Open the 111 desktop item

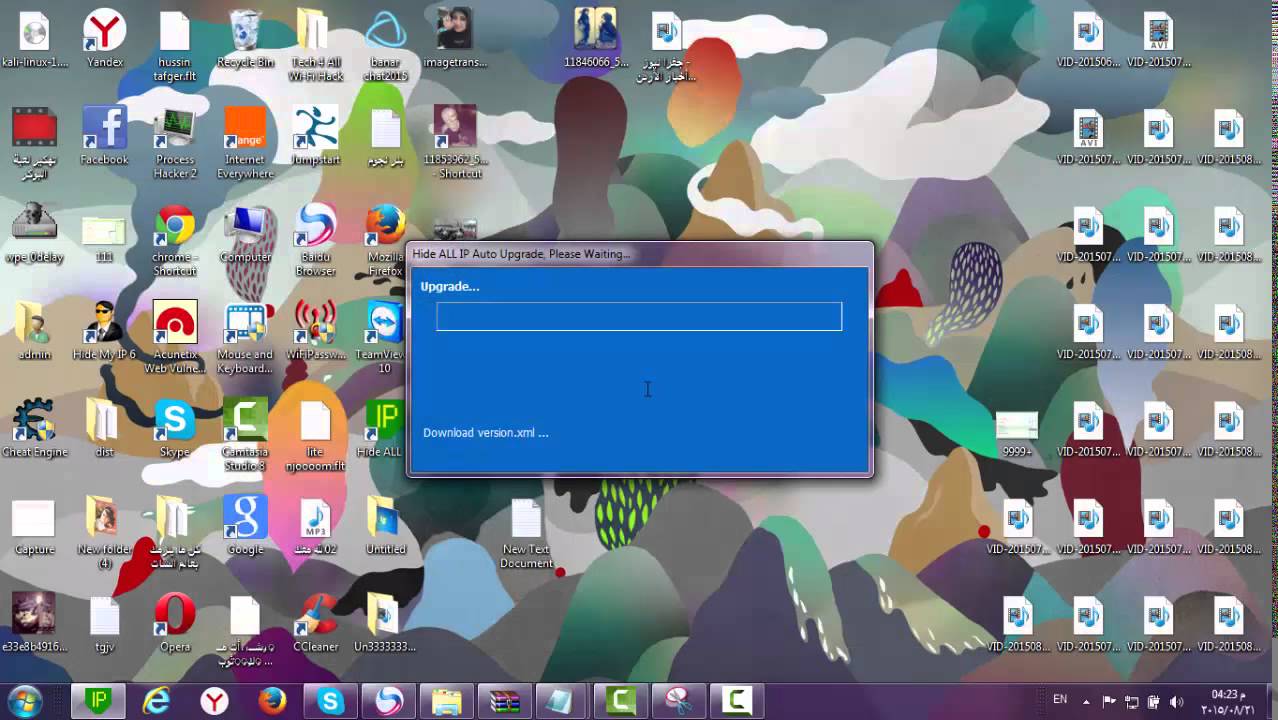(x=104, y=240)
